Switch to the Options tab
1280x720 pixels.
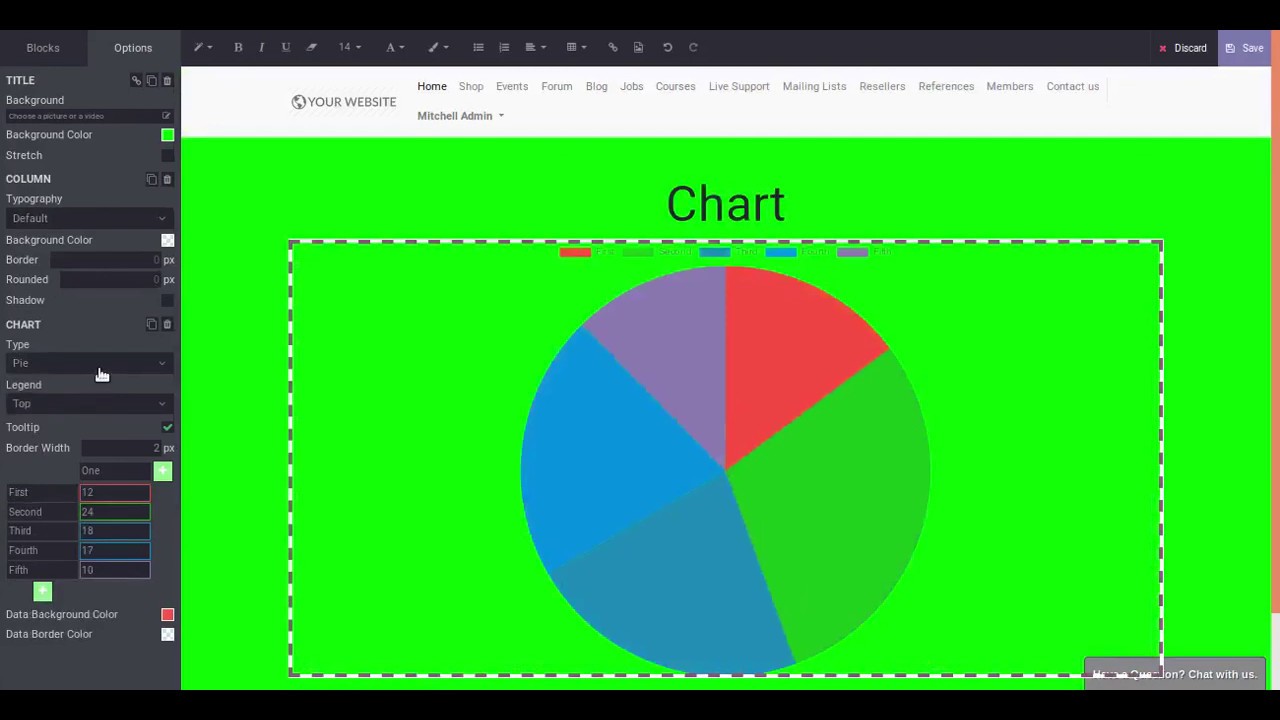coord(133,48)
